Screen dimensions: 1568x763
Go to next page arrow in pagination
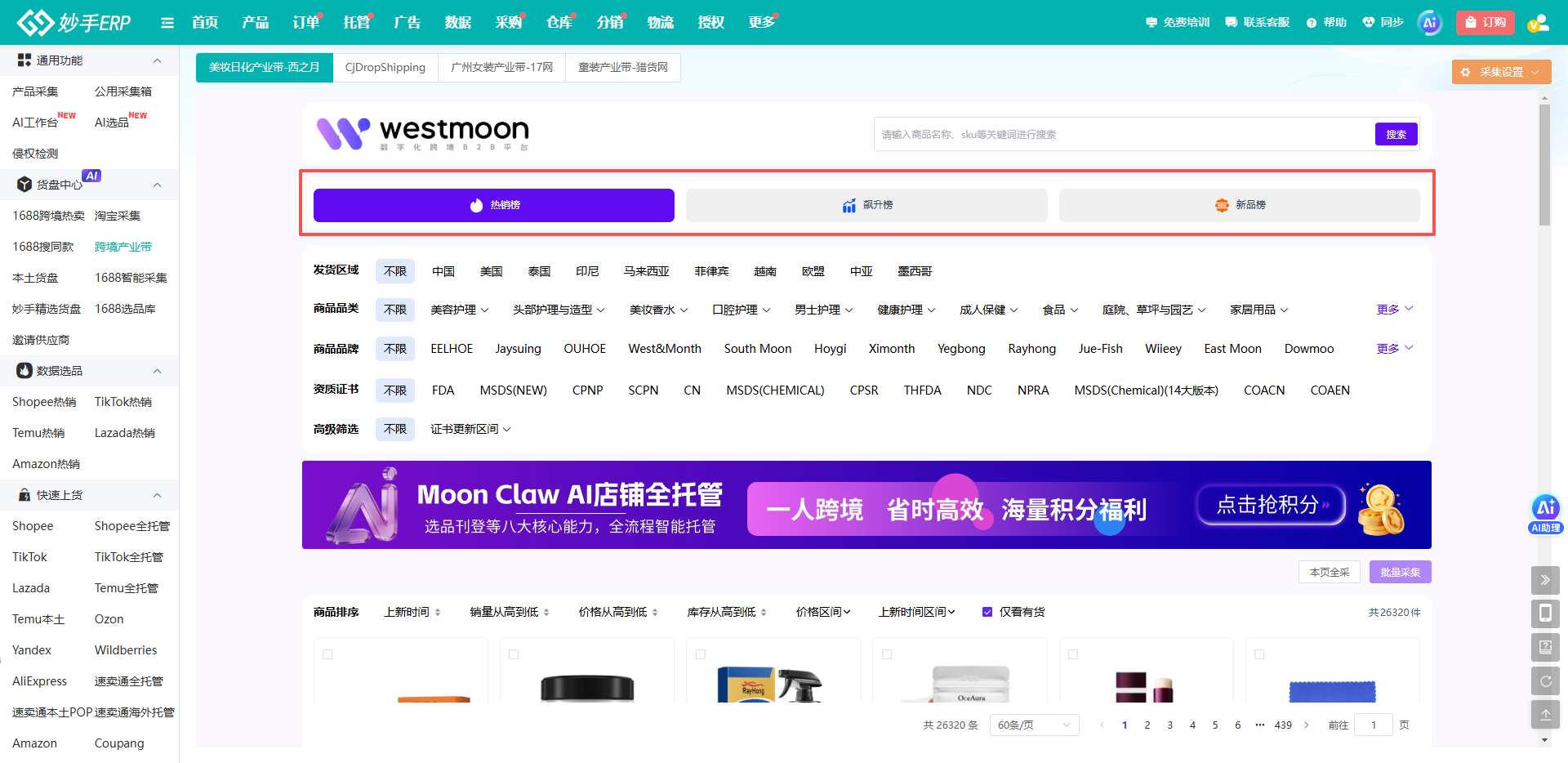[x=1307, y=725]
